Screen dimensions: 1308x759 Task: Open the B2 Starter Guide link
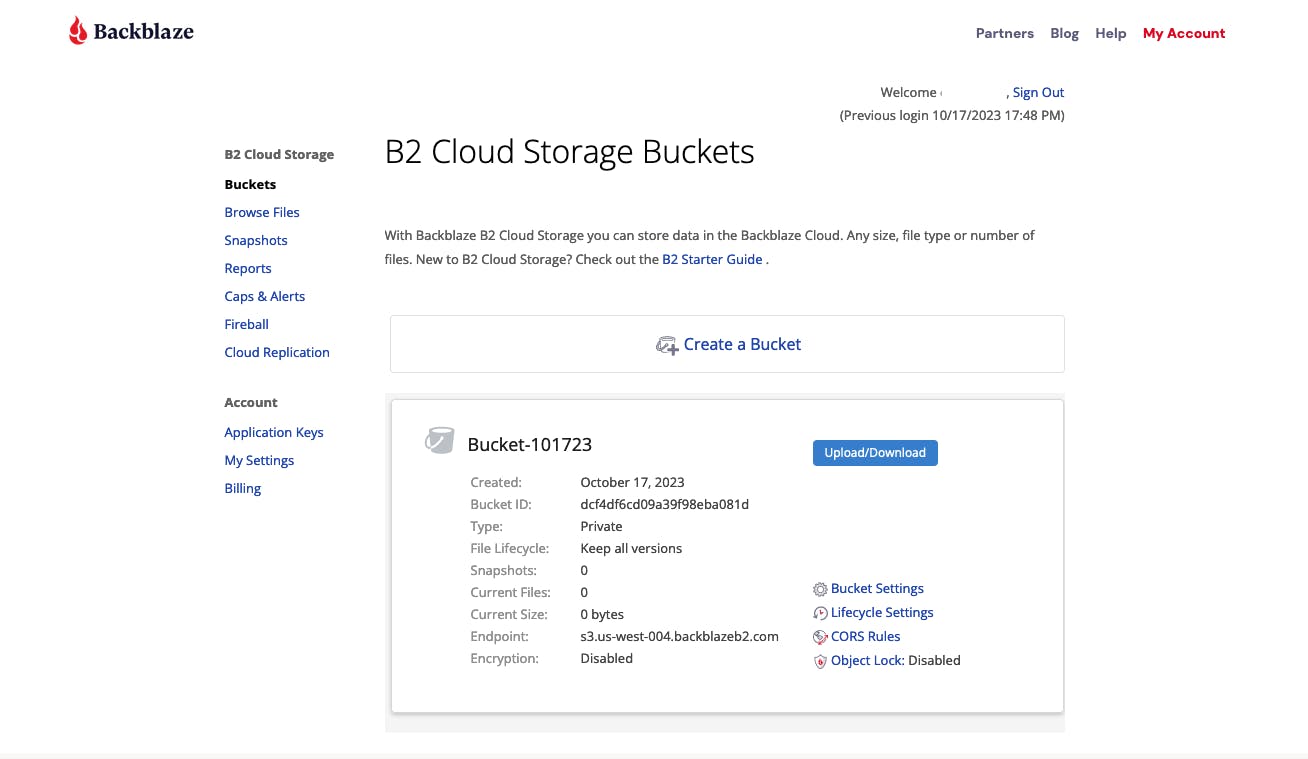click(x=712, y=259)
